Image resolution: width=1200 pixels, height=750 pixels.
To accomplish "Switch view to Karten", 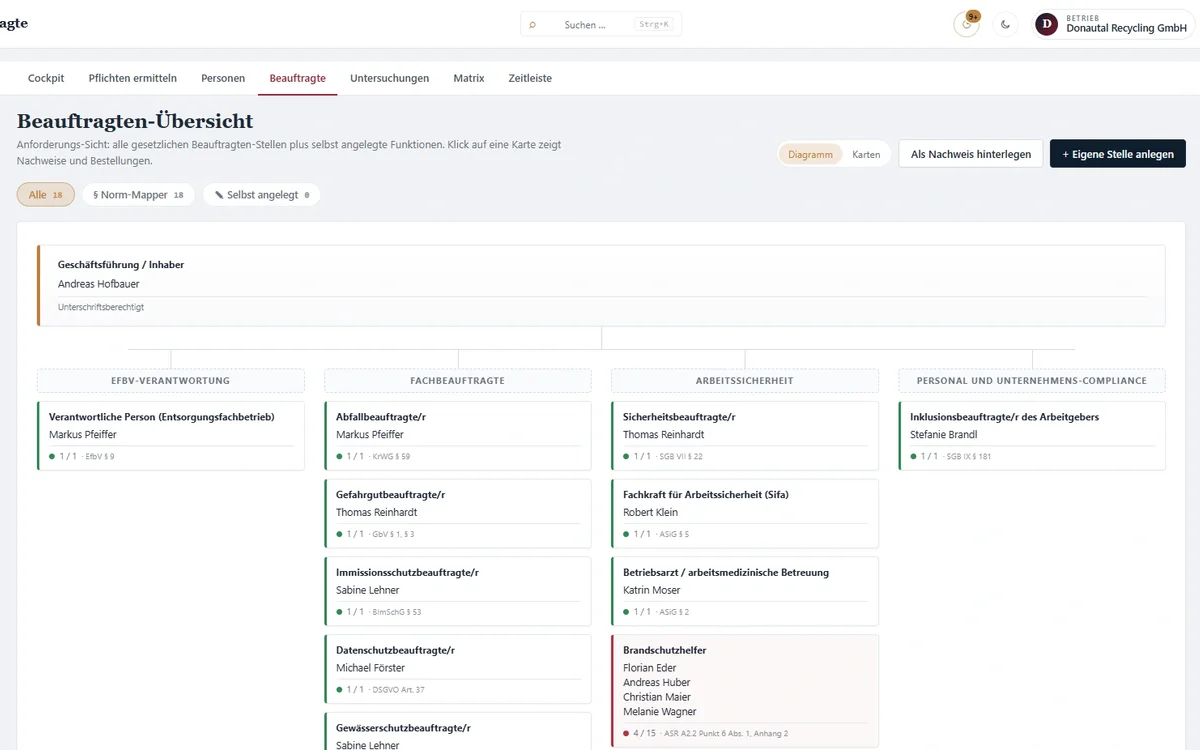I will [x=866, y=155].
